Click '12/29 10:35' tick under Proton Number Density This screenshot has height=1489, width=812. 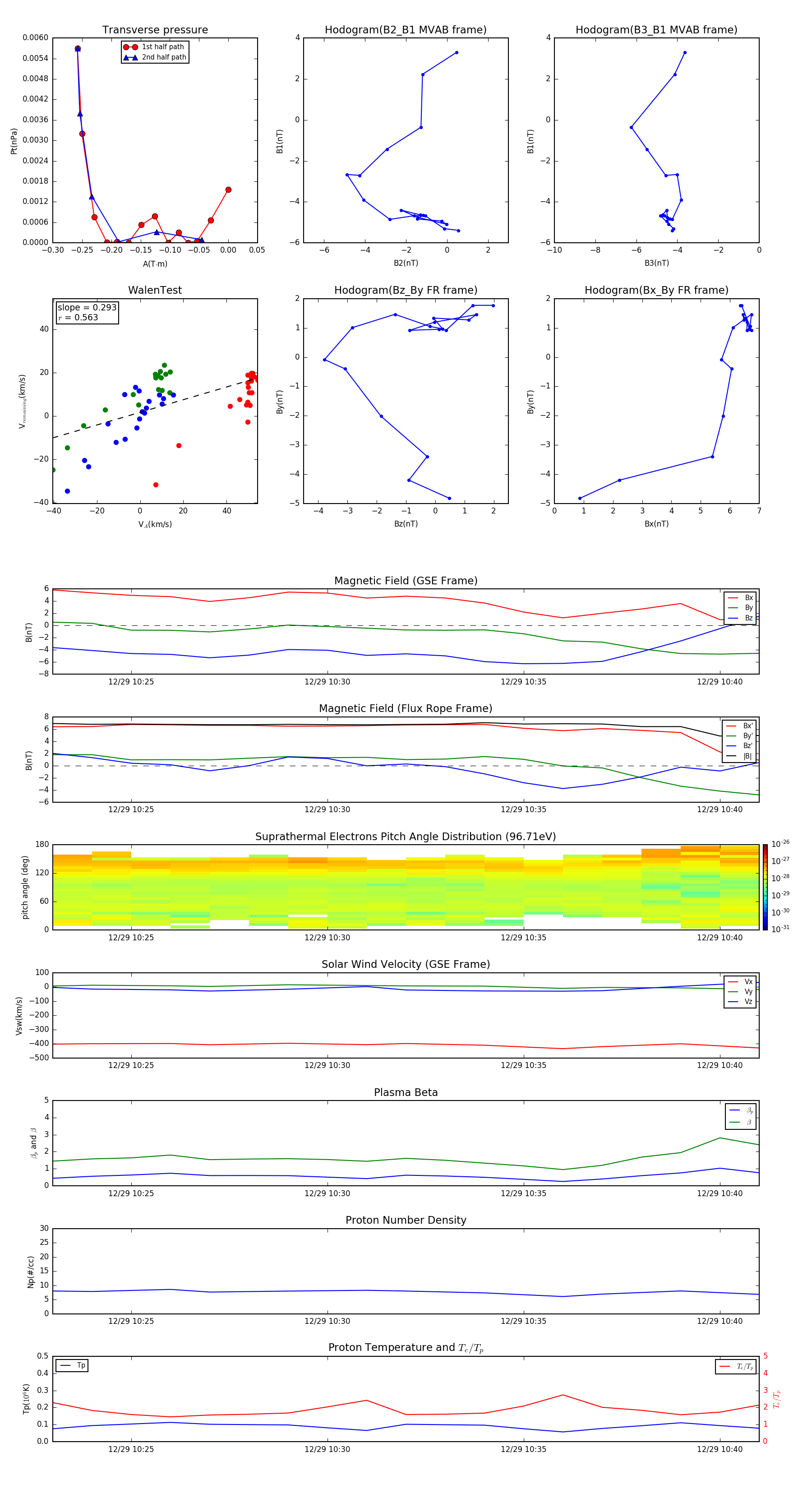point(524,1321)
